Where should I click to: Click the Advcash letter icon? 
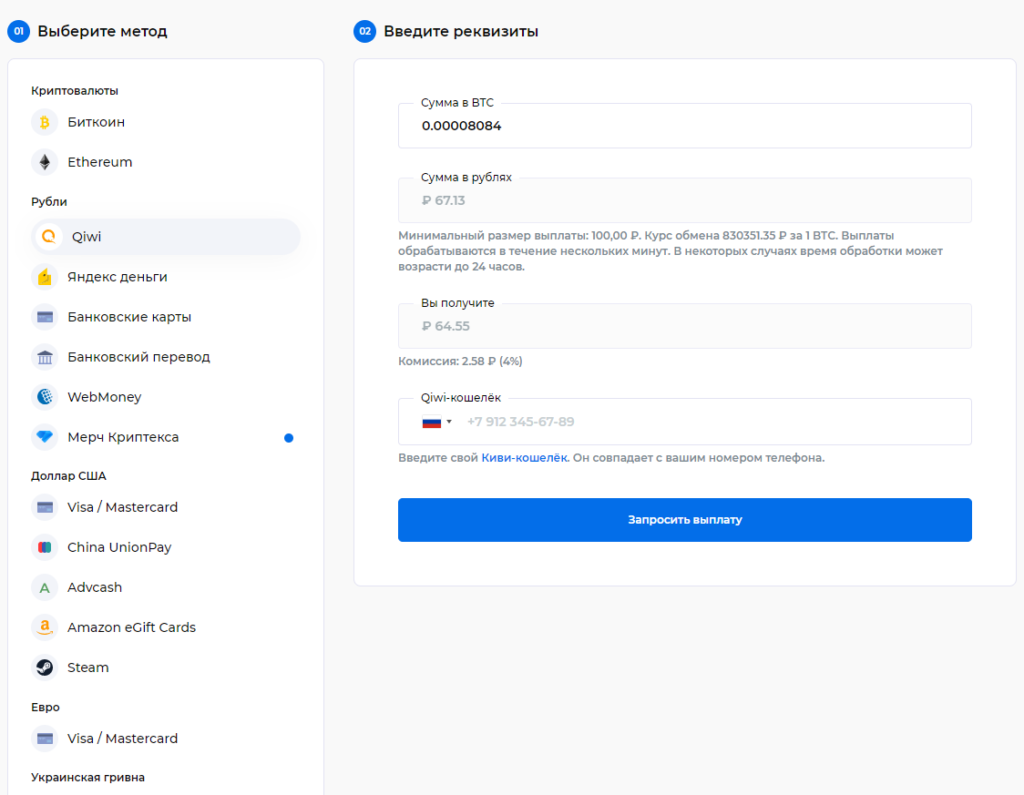pos(44,587)
